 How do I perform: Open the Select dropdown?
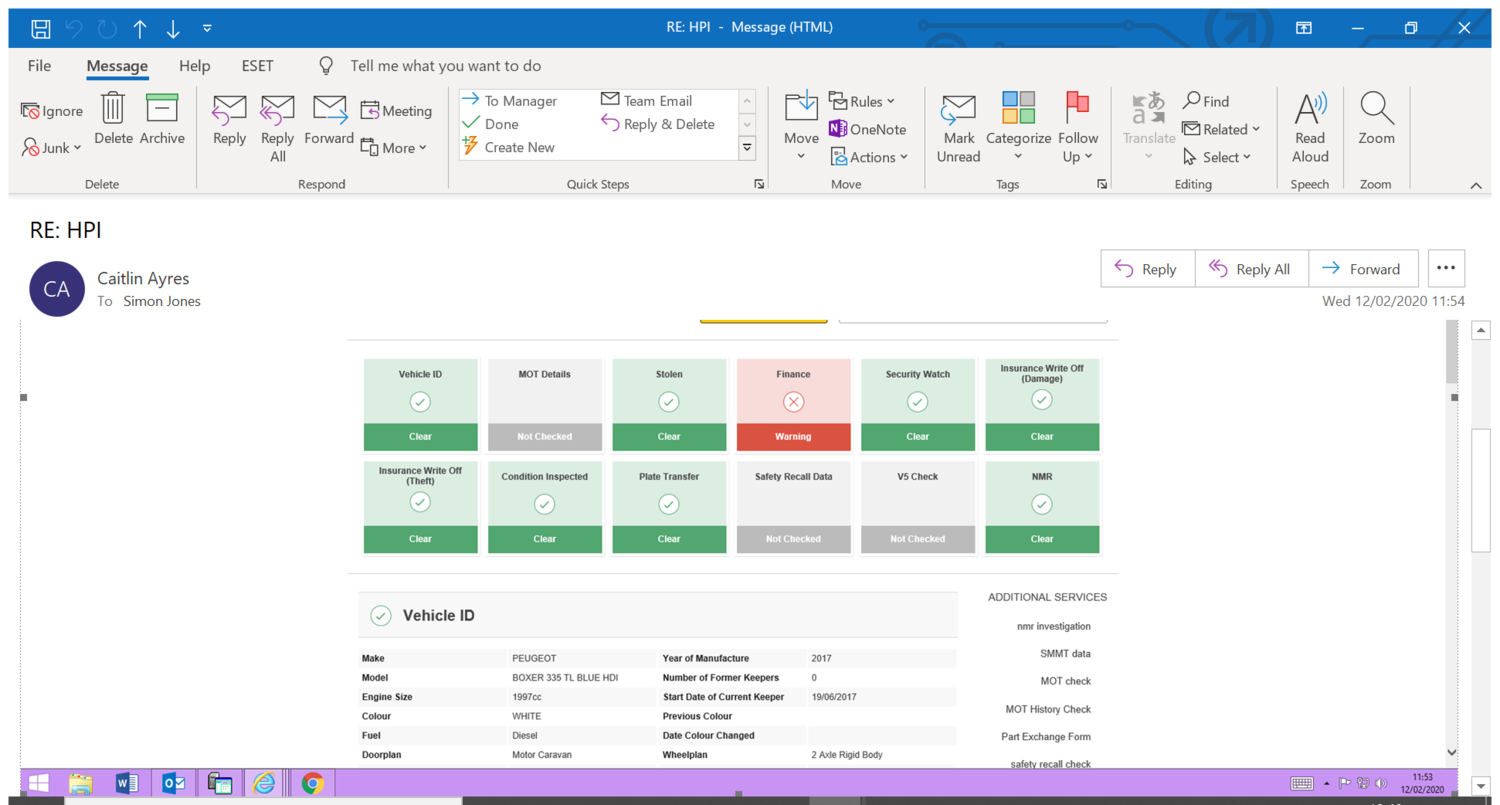[1217, 157]
